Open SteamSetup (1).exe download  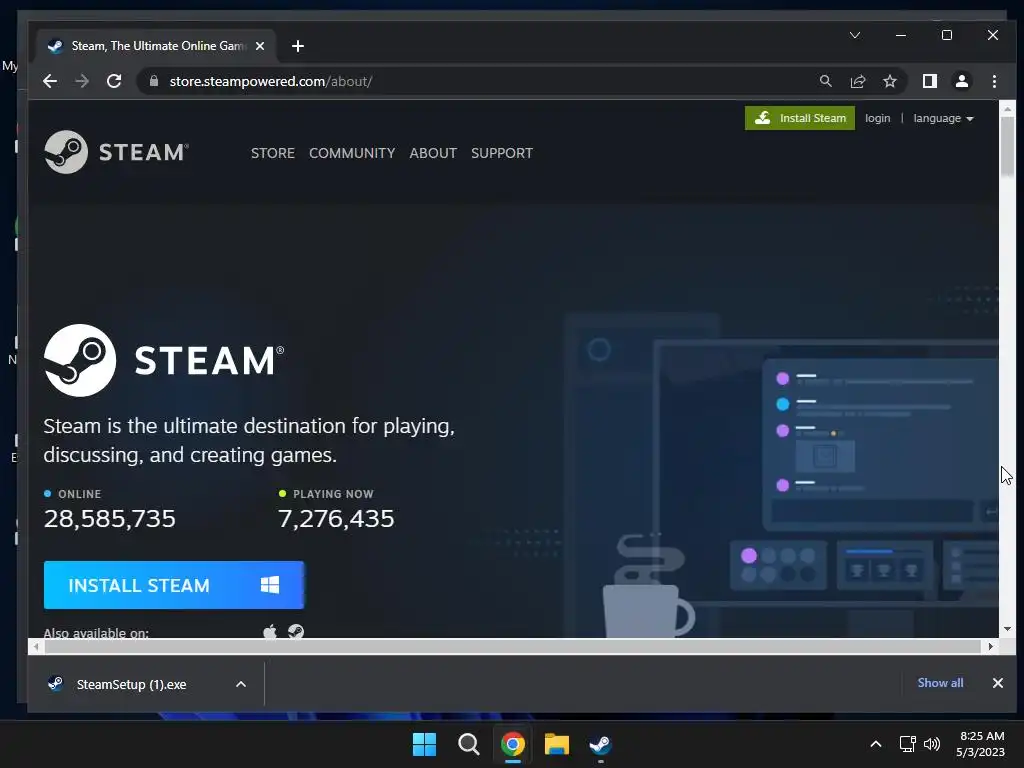[x=131, y=684]
